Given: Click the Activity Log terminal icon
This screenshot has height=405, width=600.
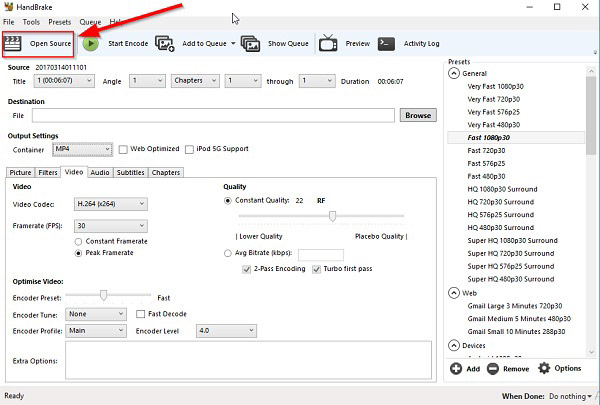Looking at the screenshot, I should pos(386,44).
